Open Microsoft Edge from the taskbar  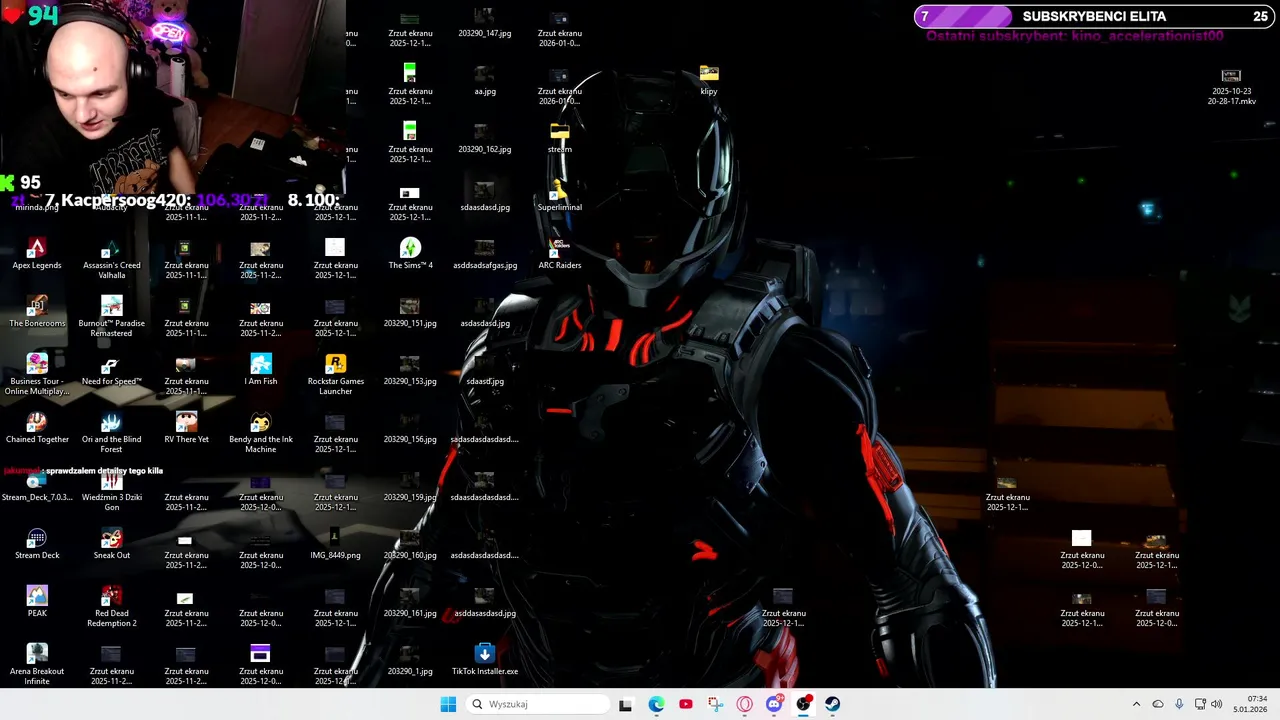coord(656,704)
